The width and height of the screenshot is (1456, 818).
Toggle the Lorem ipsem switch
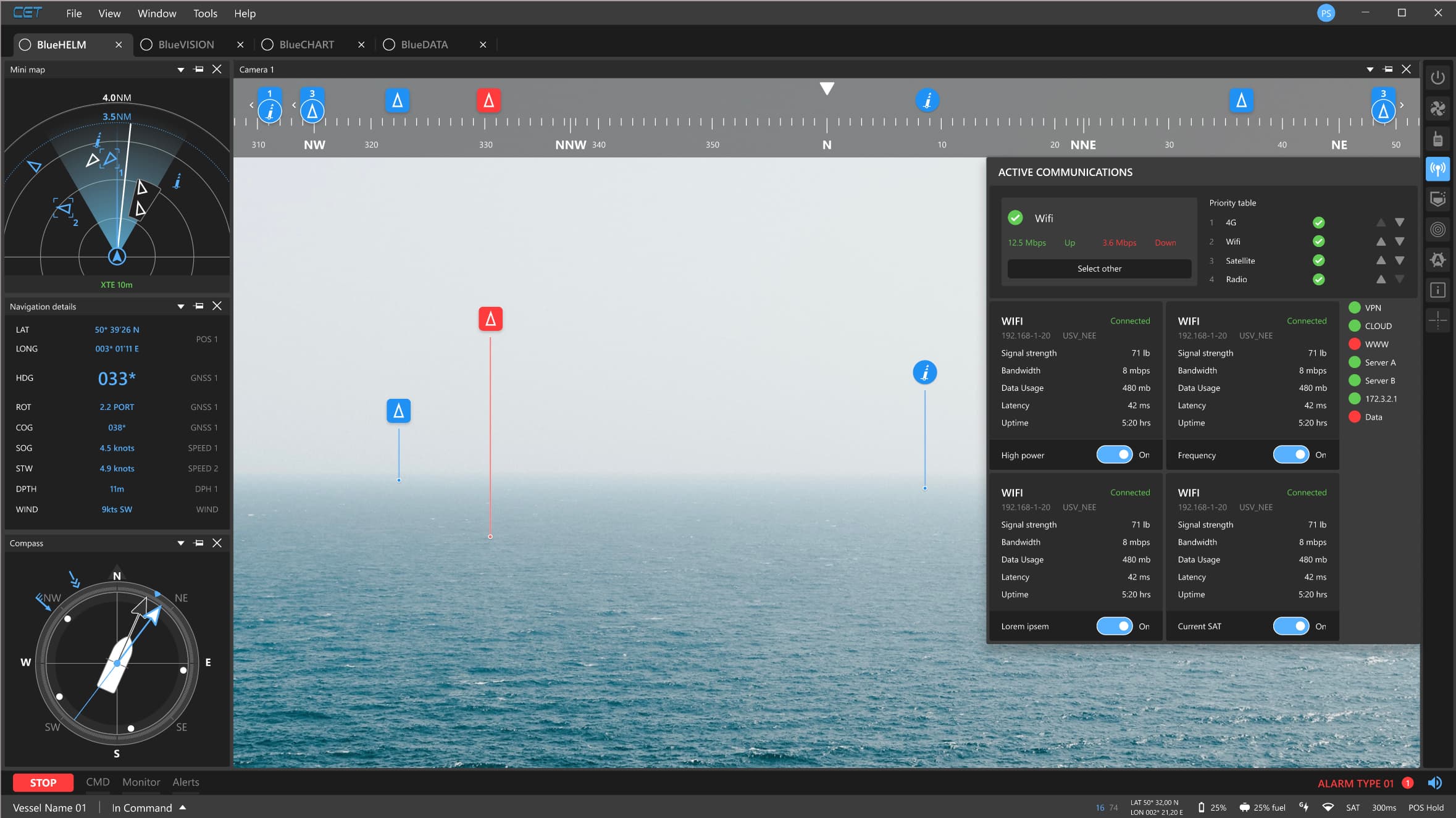[x=1114, y=626]
